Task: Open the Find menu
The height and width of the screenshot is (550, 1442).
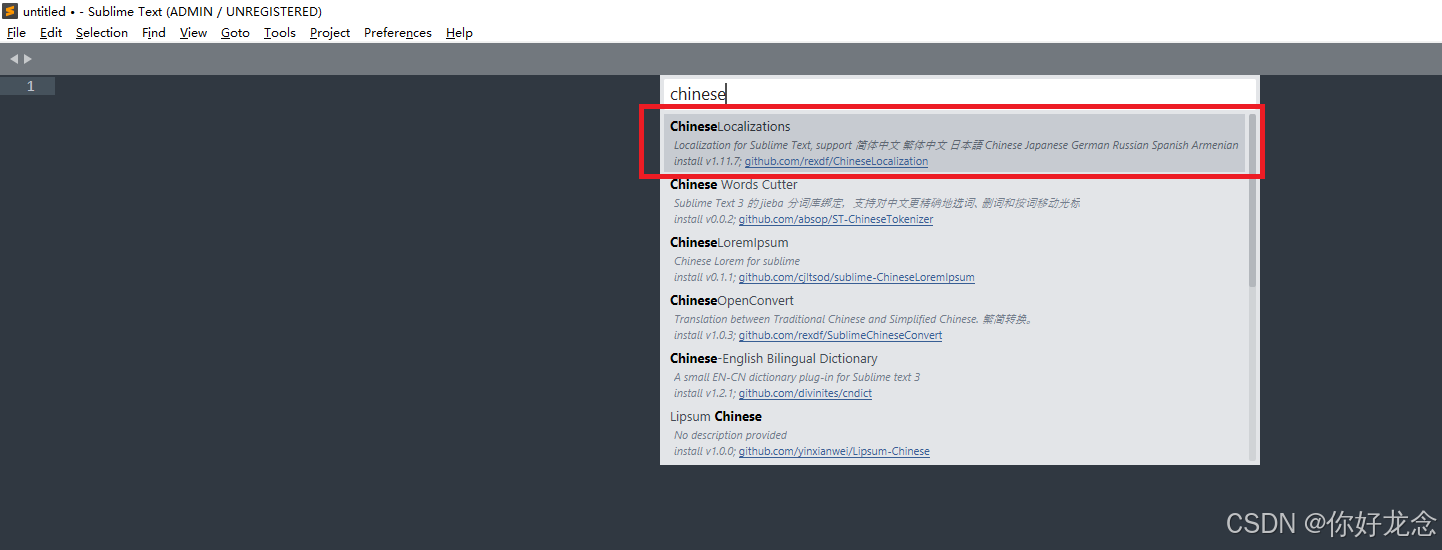Action: click(x=154, y=33)
